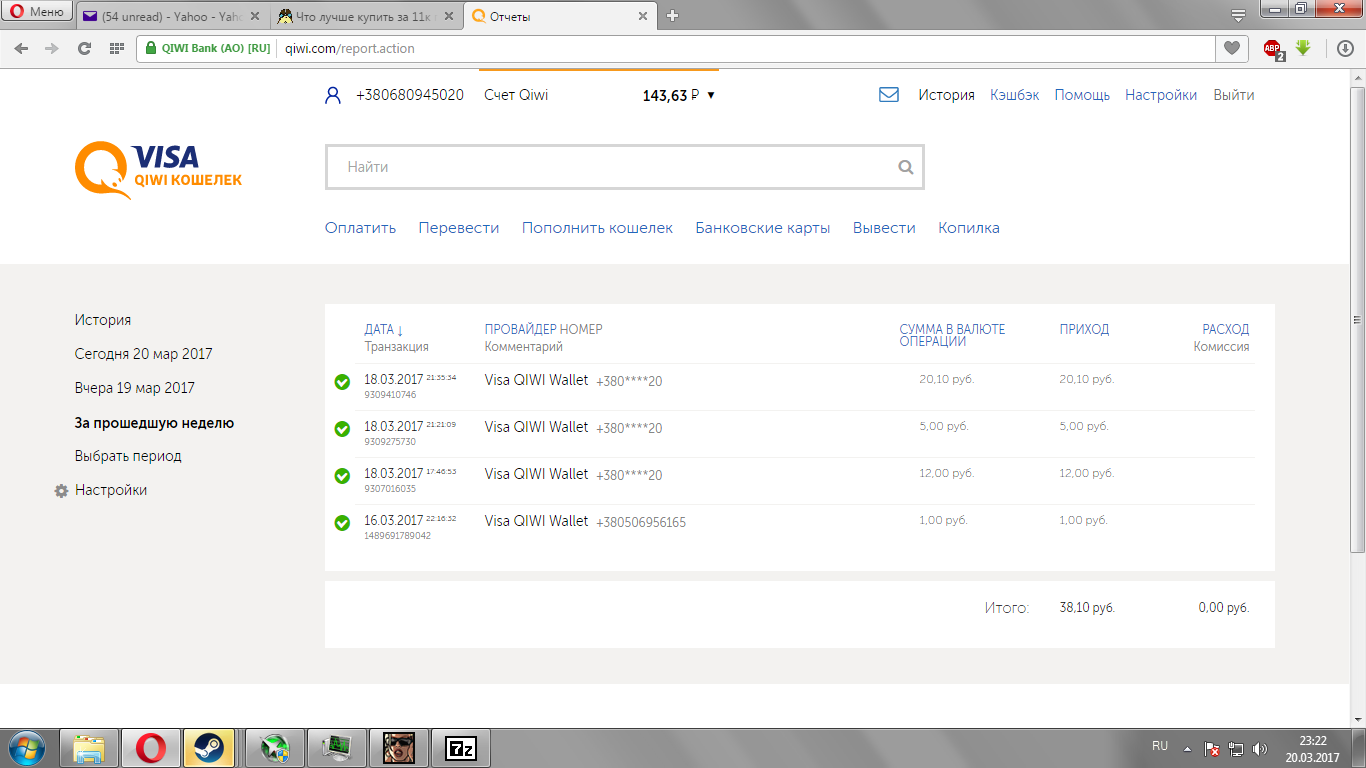Open Выбрать период date range option
Image resolution: width=1366 pixels, height=768 pixels.
pyautogui.click(x=128, y=456)
